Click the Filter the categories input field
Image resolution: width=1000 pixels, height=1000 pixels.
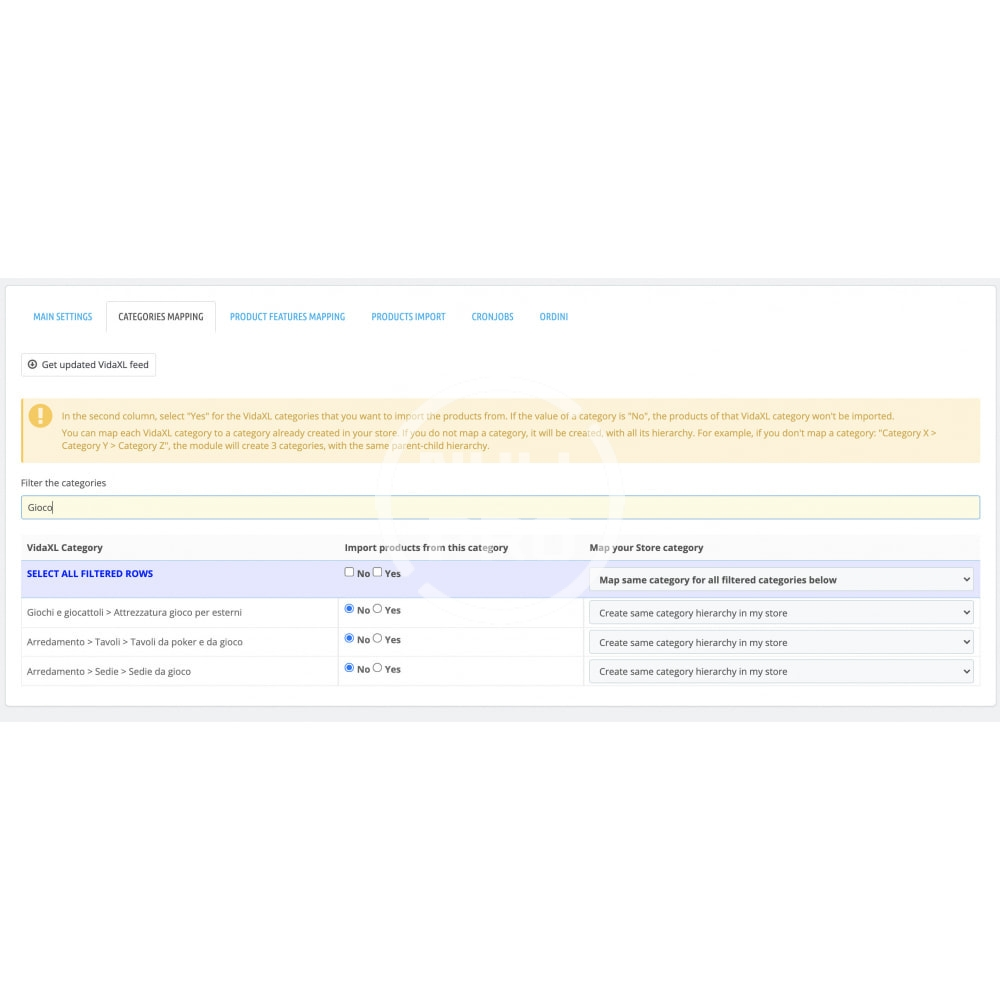click(500, 507)
